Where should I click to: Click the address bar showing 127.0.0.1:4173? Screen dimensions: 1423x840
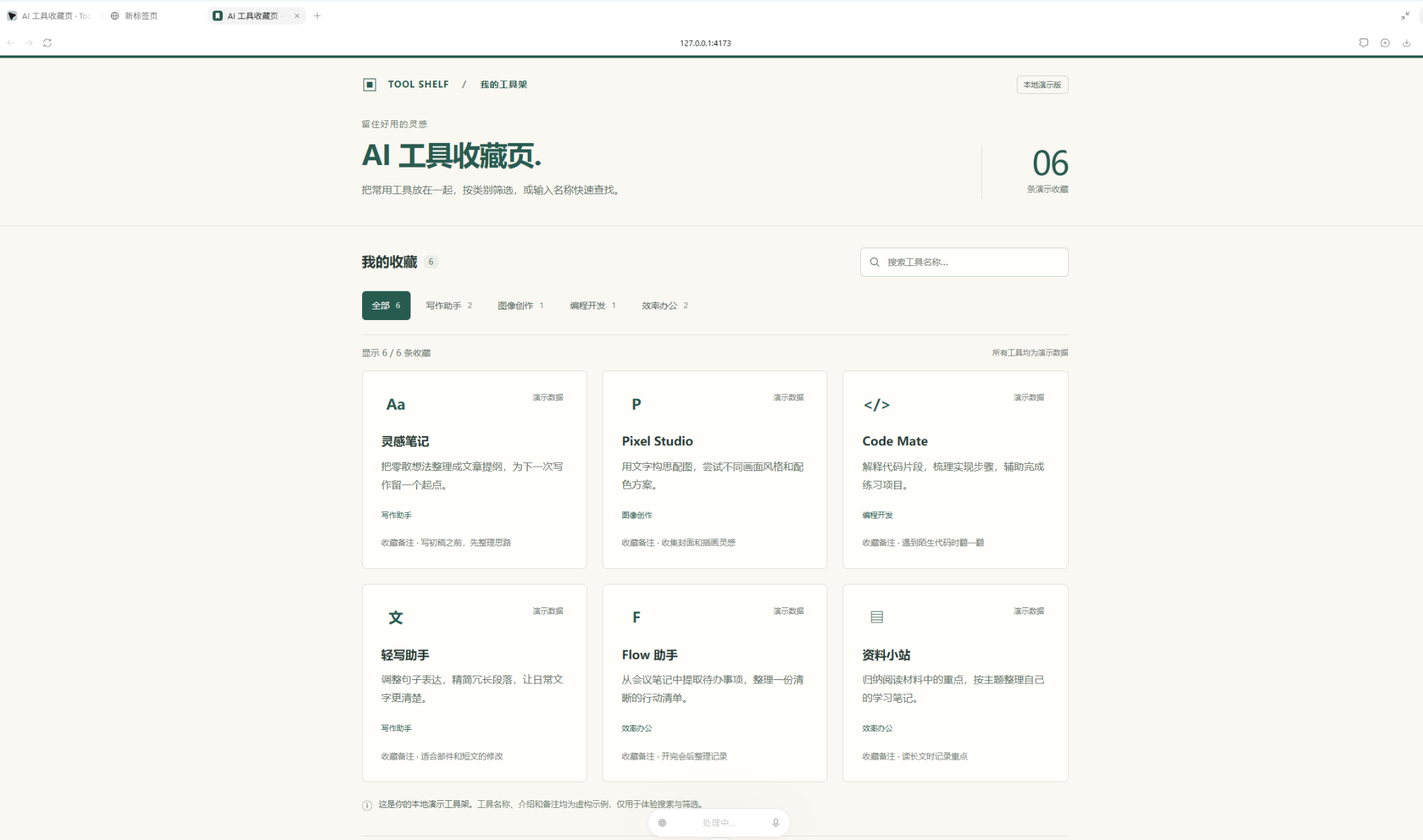click(705, 43)
